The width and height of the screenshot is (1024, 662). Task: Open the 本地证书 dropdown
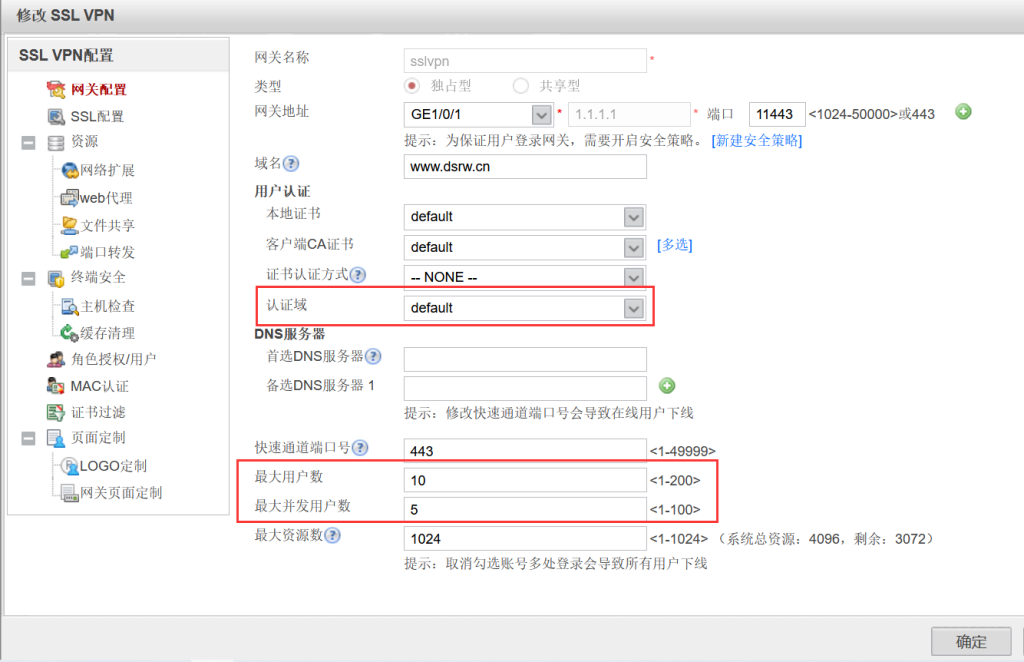point(633,217)
